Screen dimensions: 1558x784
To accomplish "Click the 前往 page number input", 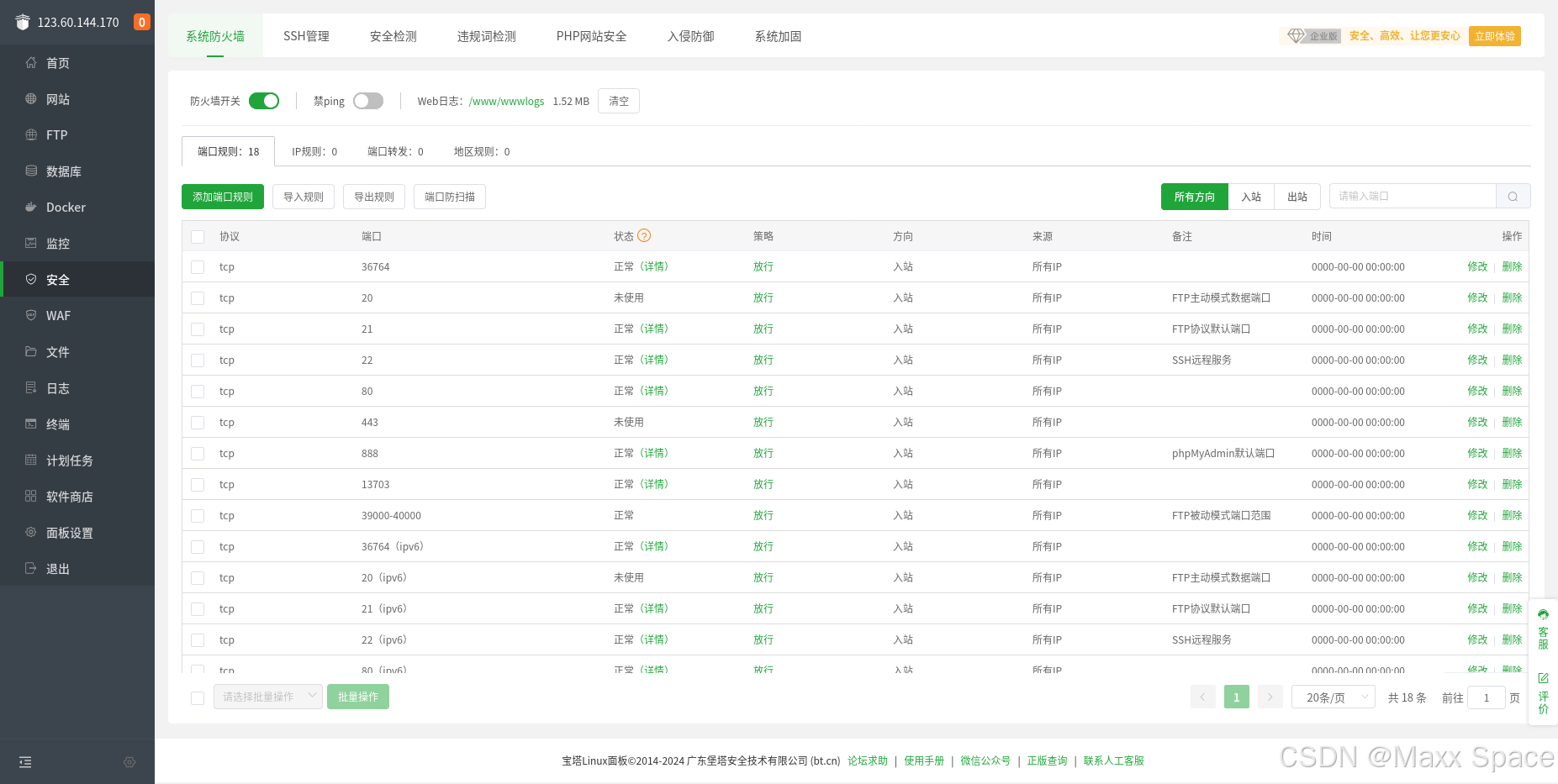I will tap(1487, 697).
